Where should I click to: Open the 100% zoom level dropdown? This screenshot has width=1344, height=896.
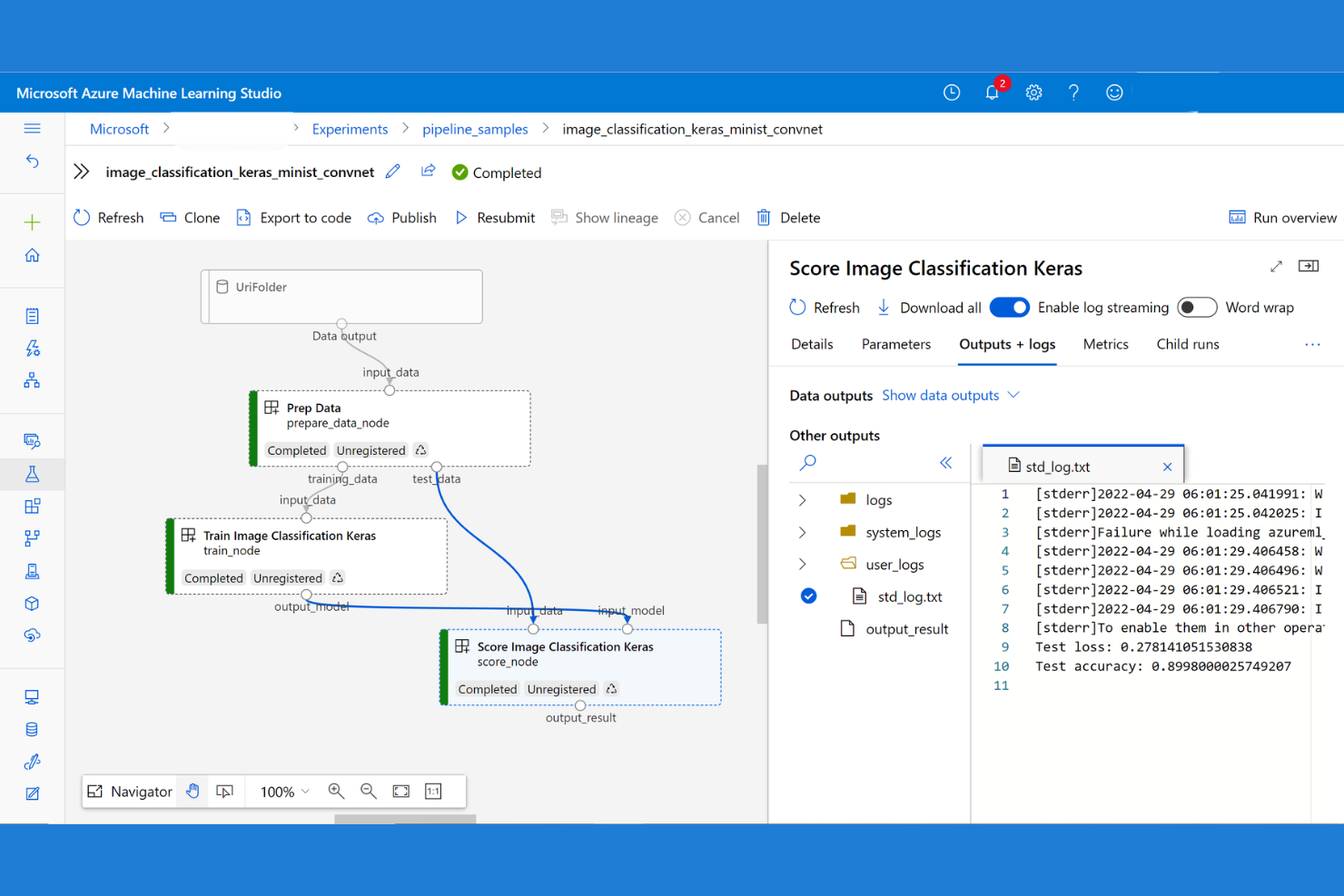point(284,792)
